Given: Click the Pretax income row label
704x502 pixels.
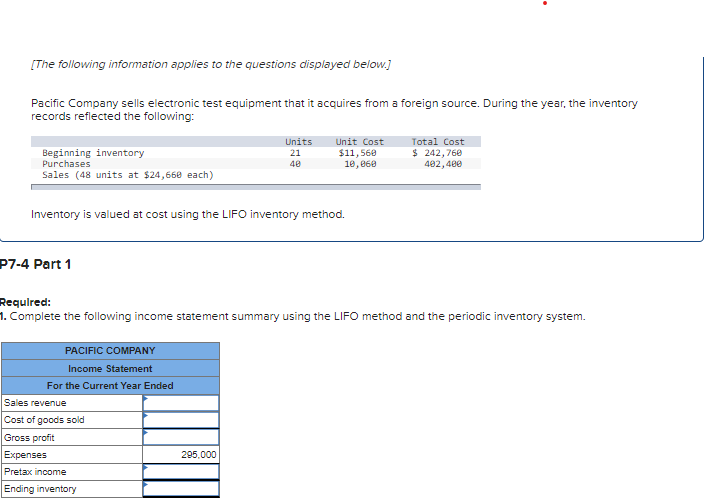Looking at the screenshot, I should coord(35,471).
